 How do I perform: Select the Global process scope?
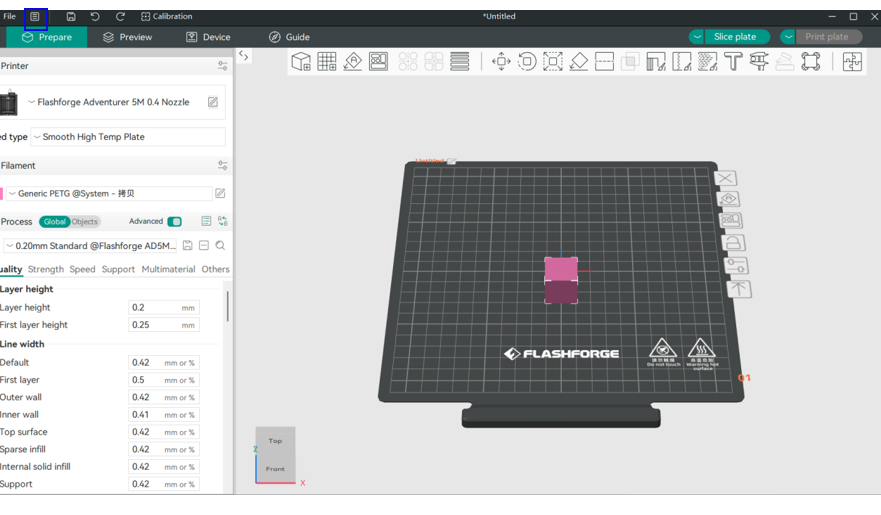point(54,222)
